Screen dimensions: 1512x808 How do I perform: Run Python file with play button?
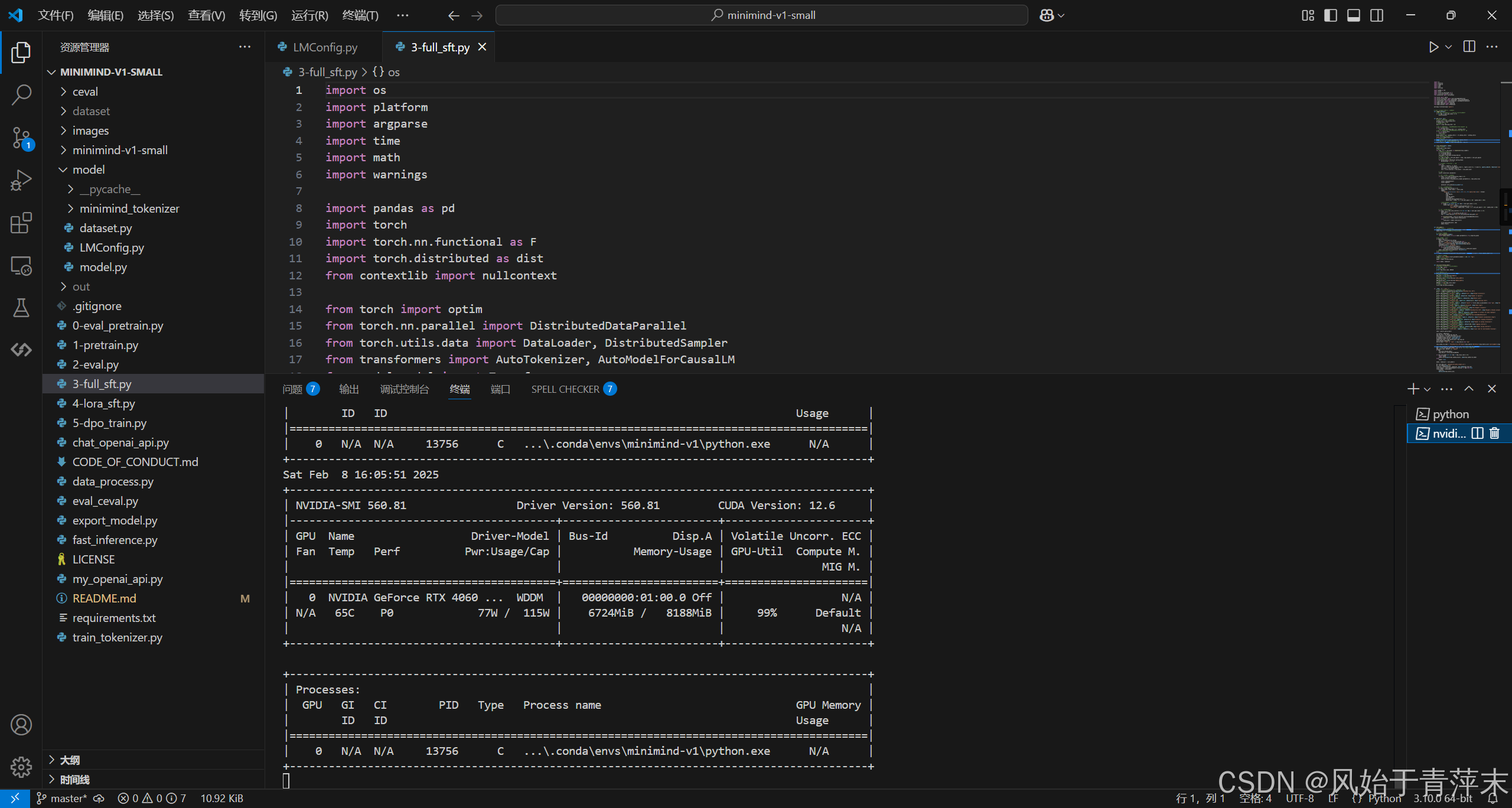tap(1433, 47)
